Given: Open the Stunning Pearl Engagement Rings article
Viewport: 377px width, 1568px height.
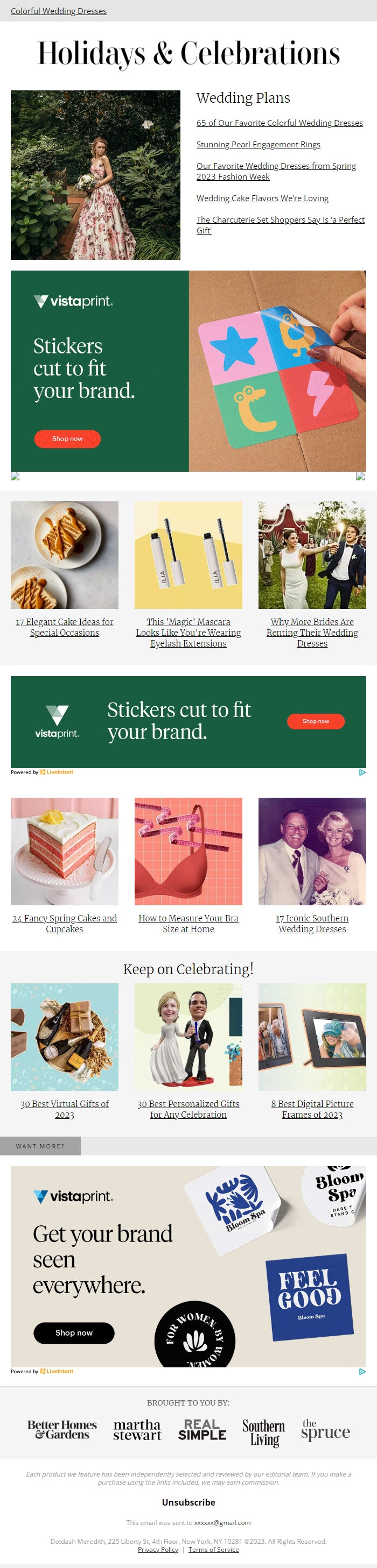Looking at the screenshot, I should coord(258,145).
